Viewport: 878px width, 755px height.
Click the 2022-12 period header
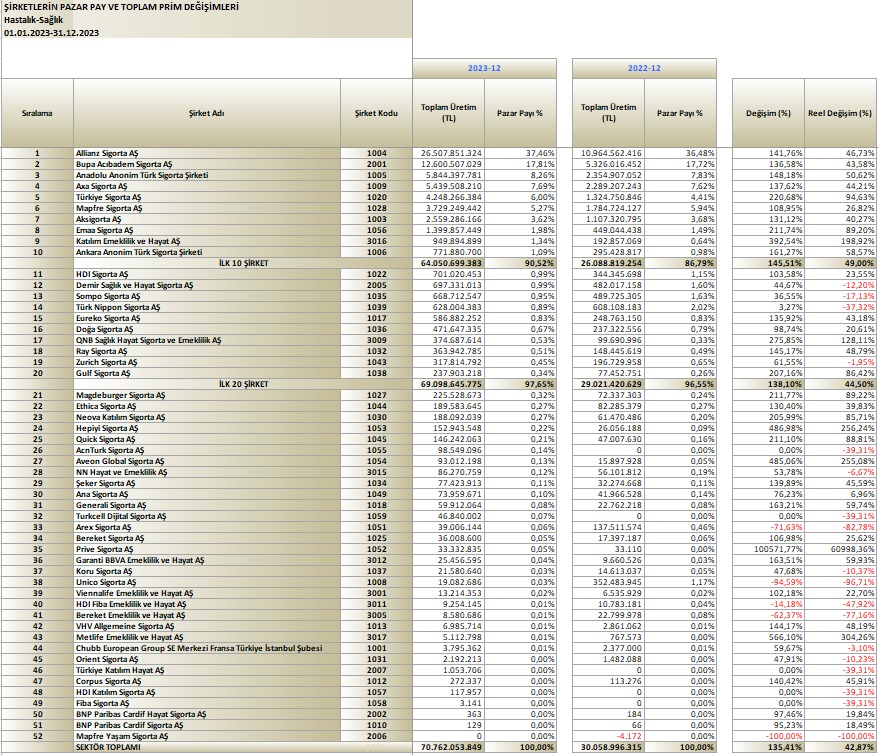[x=644, y=68]
